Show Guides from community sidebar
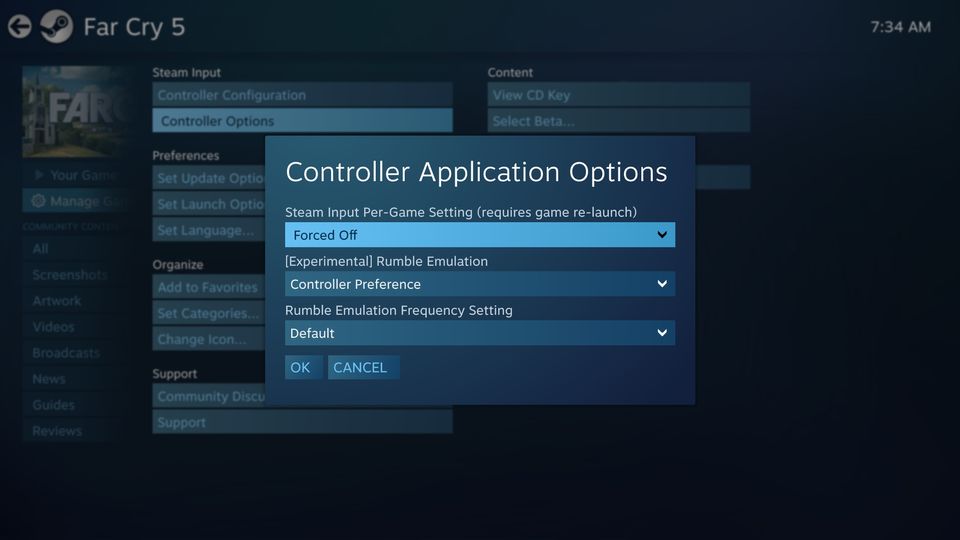The image size is (960, 540). (x=53, y=405)
